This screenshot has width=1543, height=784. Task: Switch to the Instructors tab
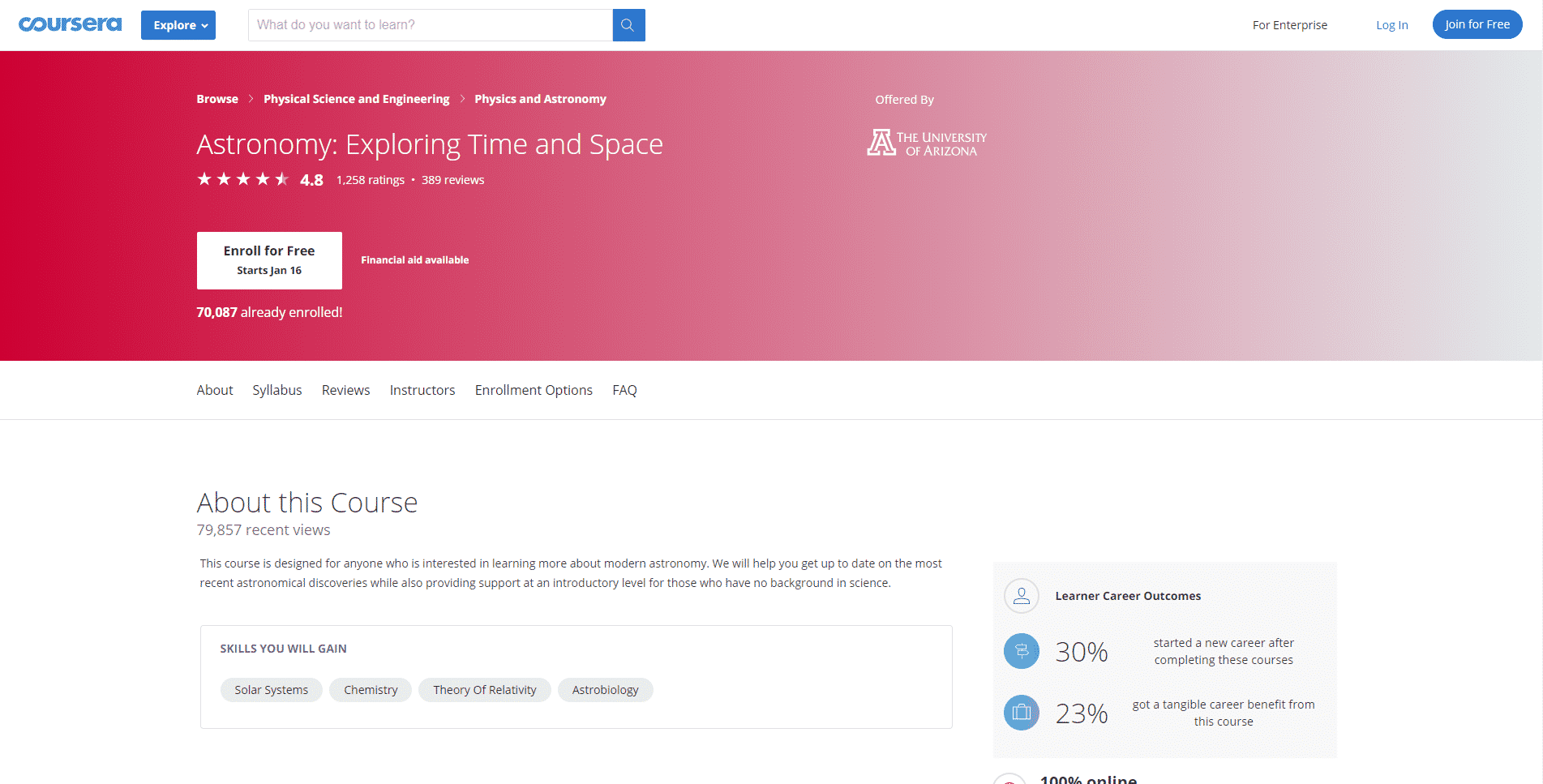point(422,390)
